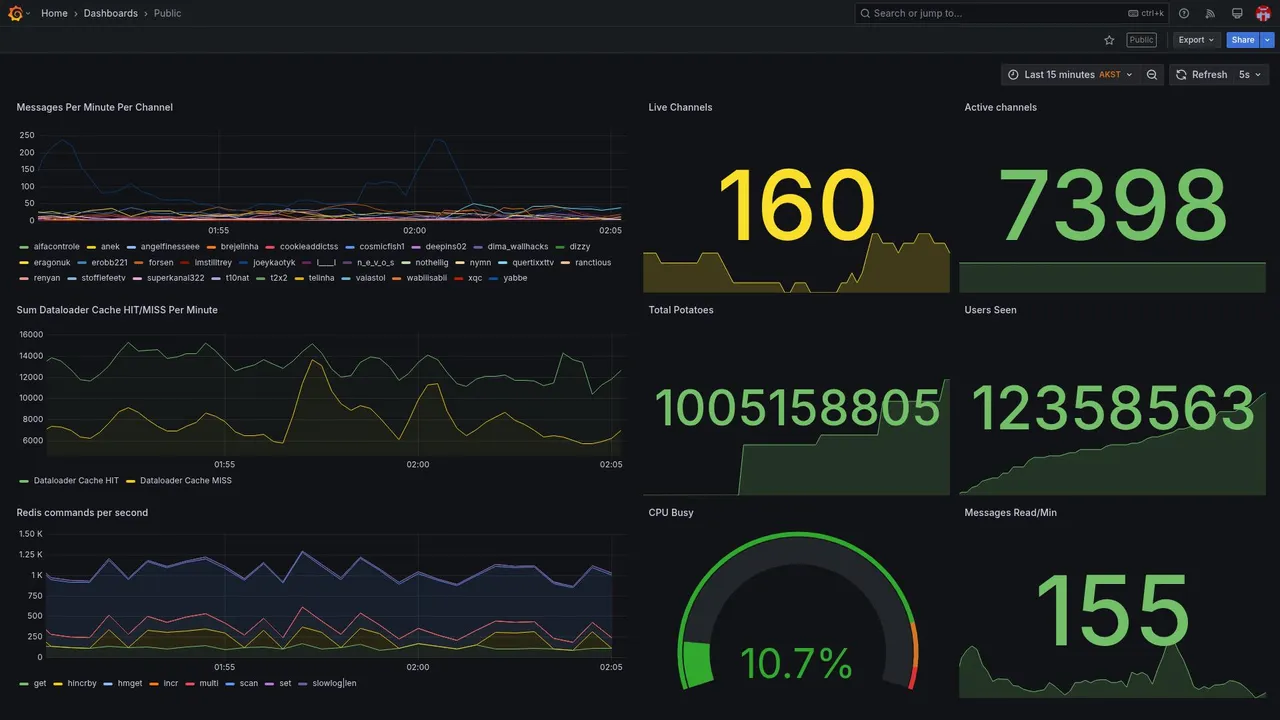Go to Home in breadcrumb
This screenshot has height=720, width=1280.
click(x=54, y=13)
